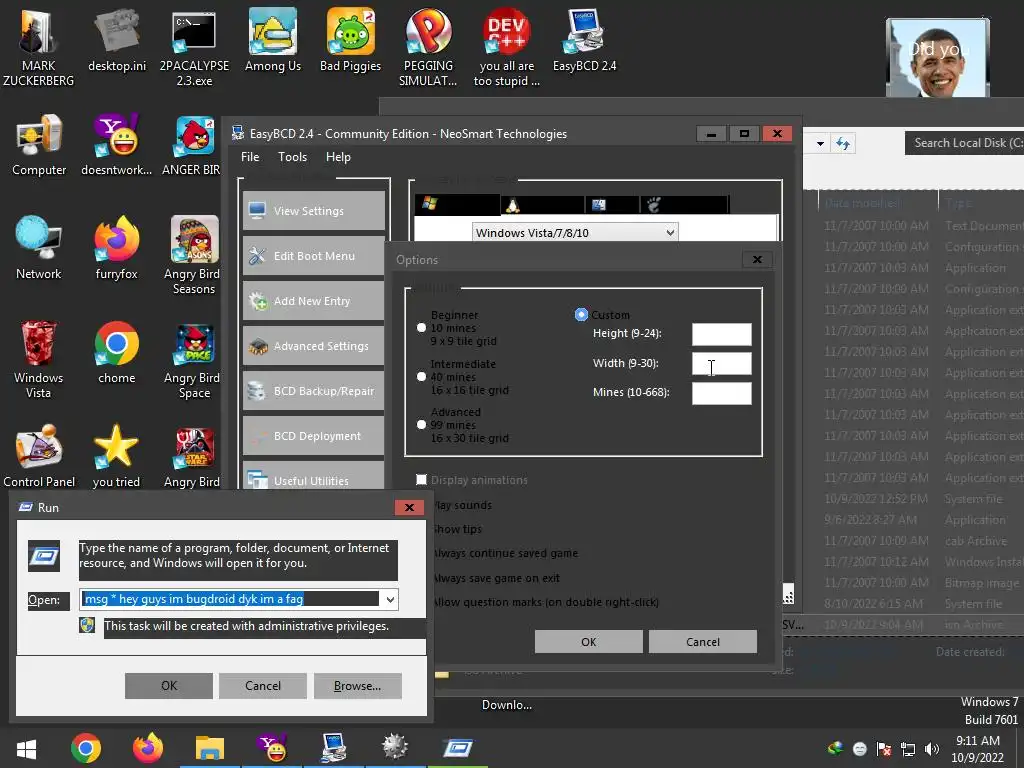Click BCD Backup/Repair button

[313, 391]
